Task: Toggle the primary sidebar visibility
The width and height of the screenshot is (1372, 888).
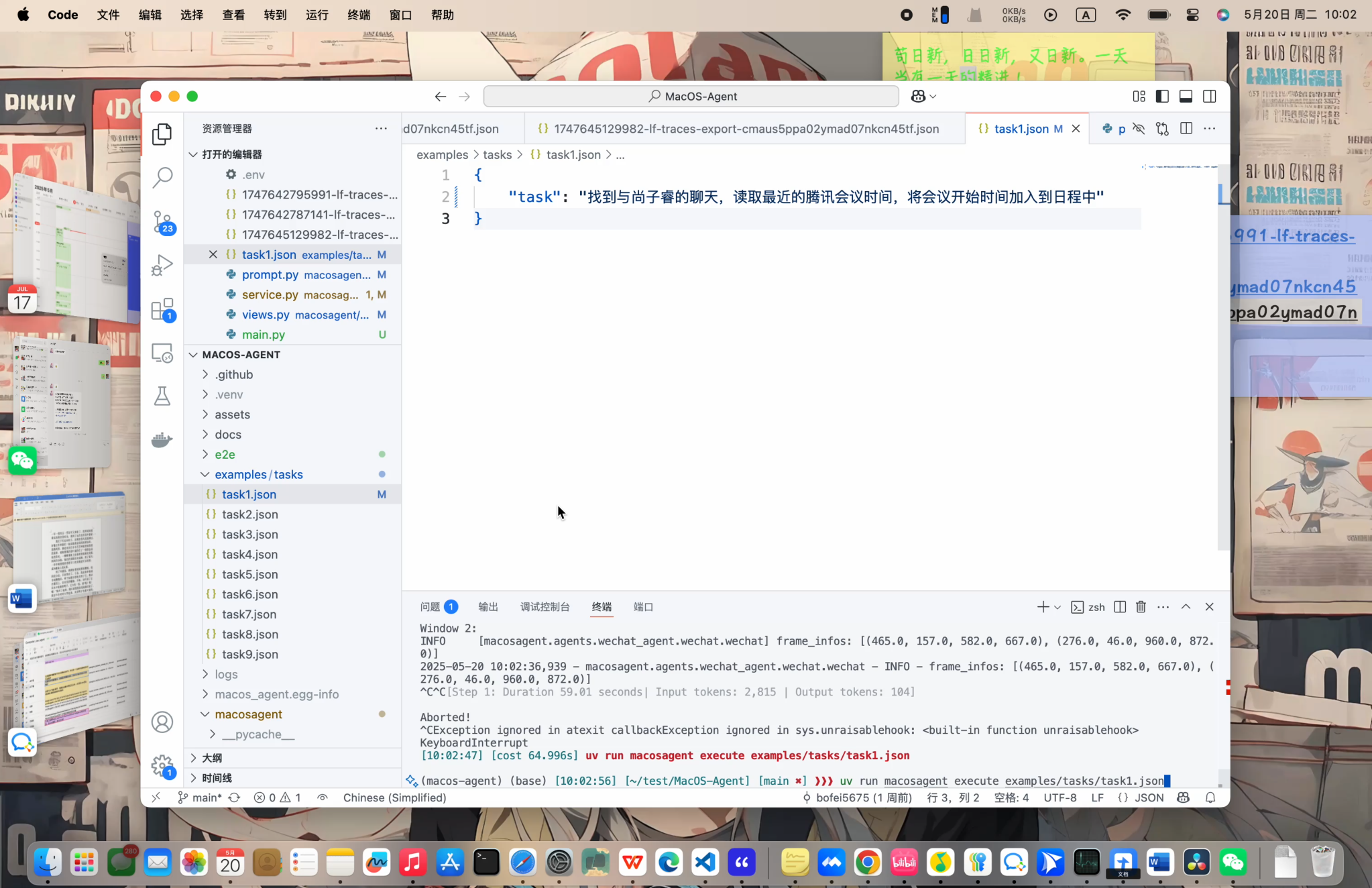Action: (x=1162, y=97)
